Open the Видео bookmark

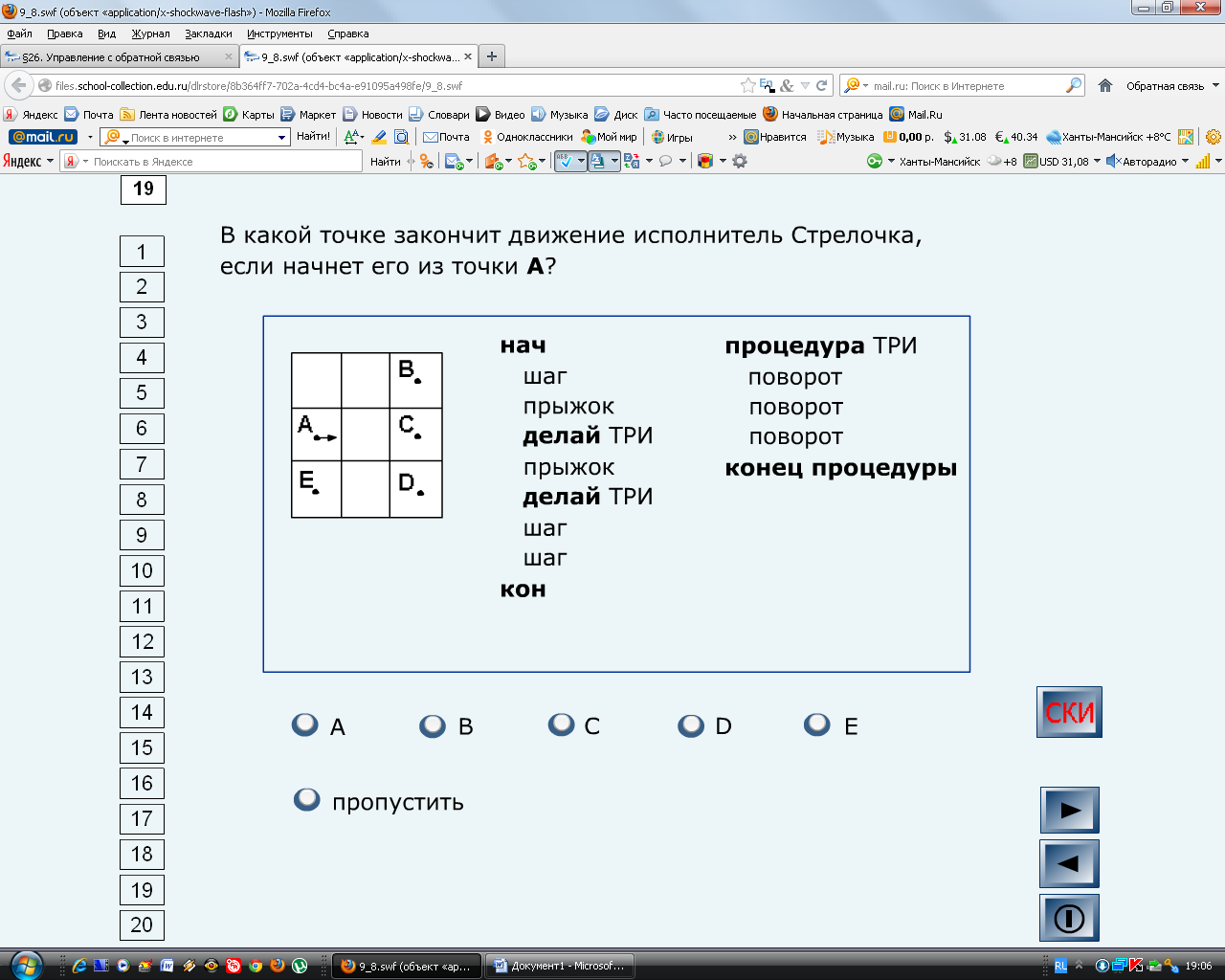click(501, 114)
